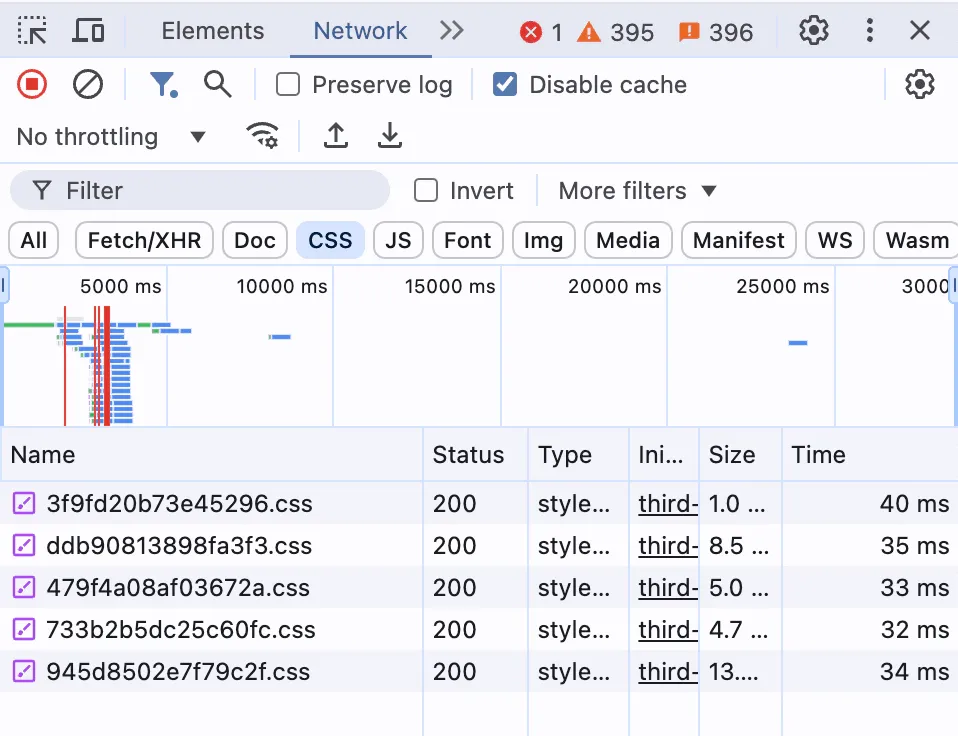Open hidden panels via double-chevron
The height and width of the screenshot is (736, 958).
coord(452,31)
